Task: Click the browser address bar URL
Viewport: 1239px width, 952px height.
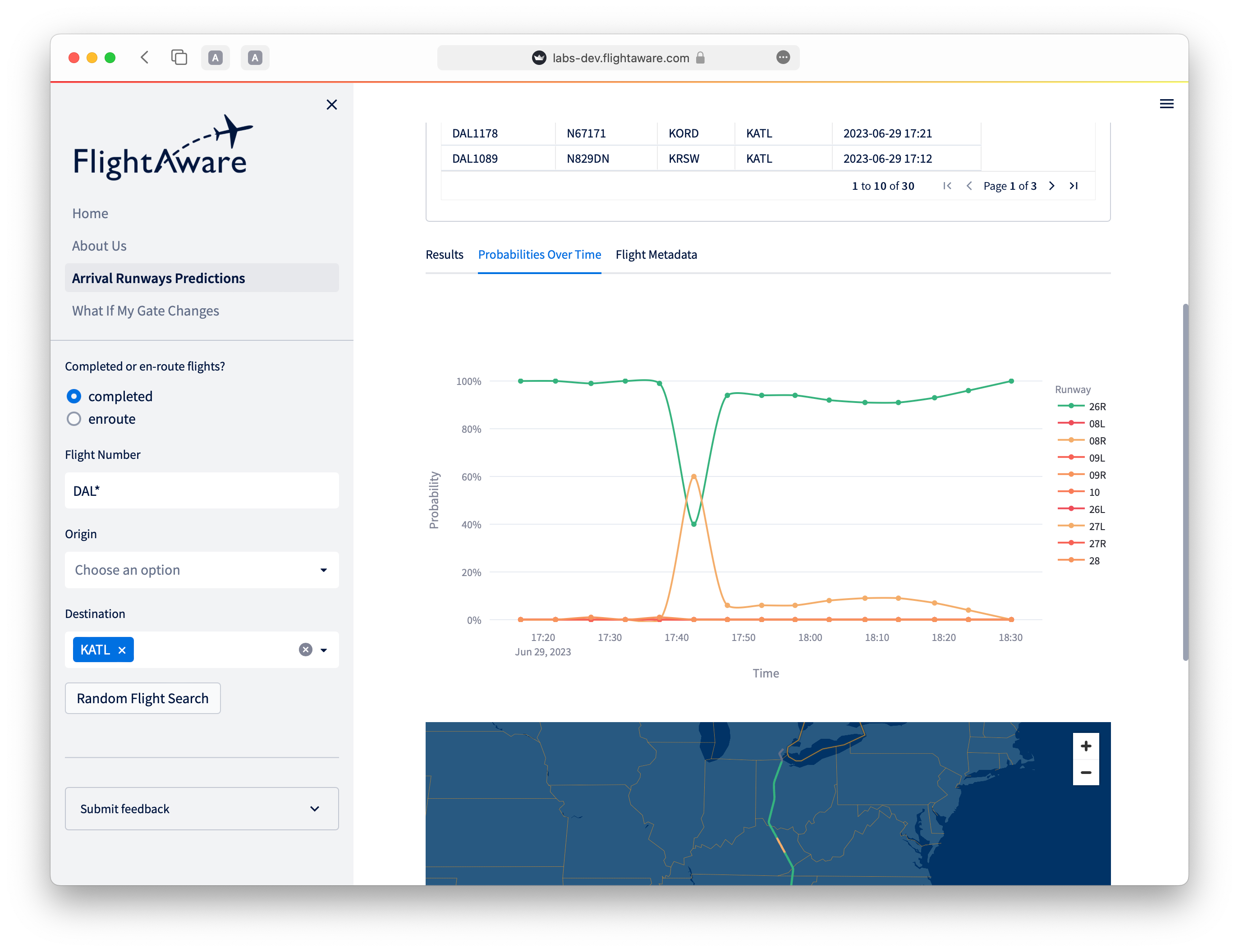Action: click(621, 57)
